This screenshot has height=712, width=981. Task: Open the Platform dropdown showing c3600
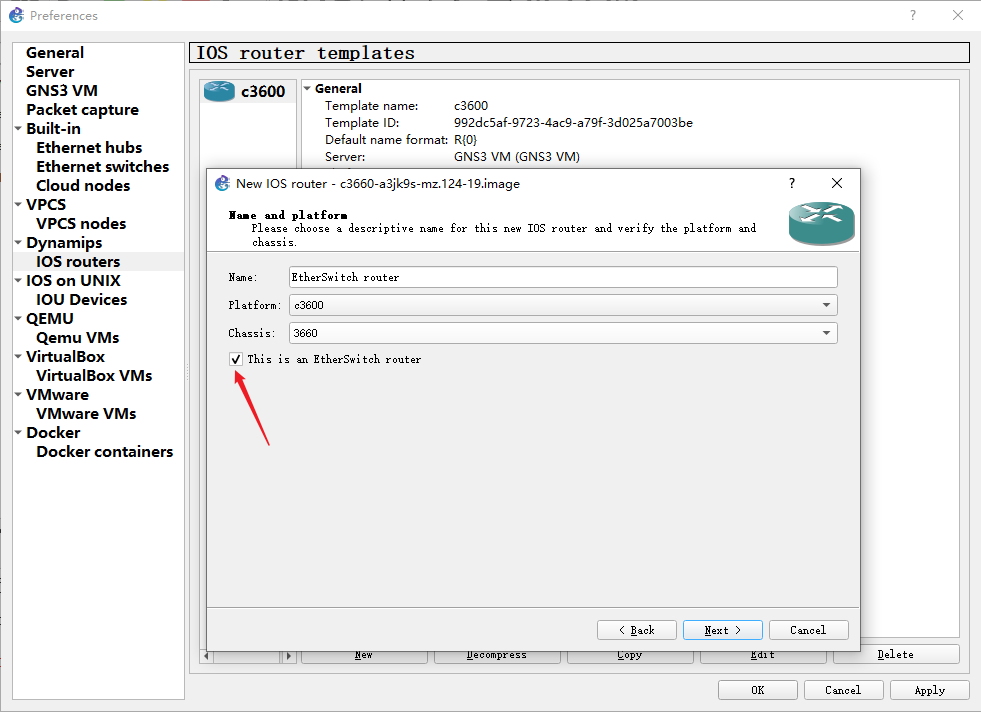coord(563,305)
